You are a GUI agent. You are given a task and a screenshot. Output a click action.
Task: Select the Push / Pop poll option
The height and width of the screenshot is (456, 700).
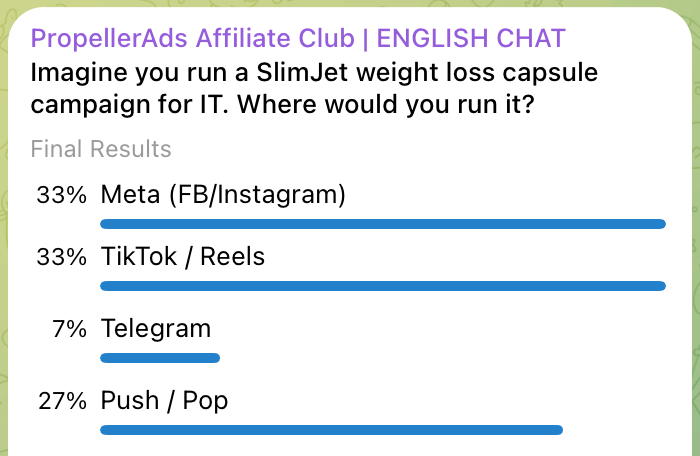164,401
